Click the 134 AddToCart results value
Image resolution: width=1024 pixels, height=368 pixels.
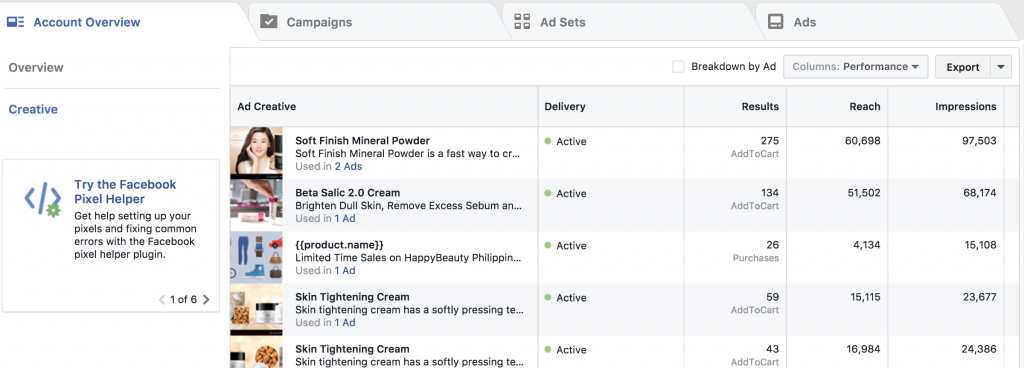[x=769, y=193]
